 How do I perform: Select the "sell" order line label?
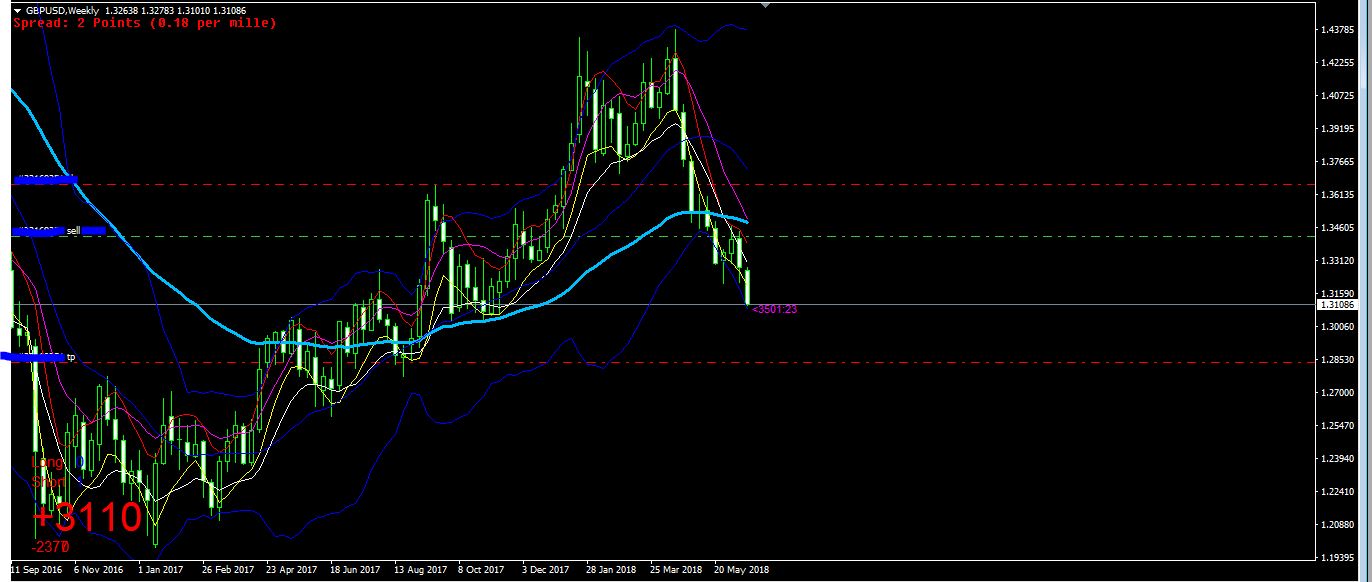tap(73, 231)
